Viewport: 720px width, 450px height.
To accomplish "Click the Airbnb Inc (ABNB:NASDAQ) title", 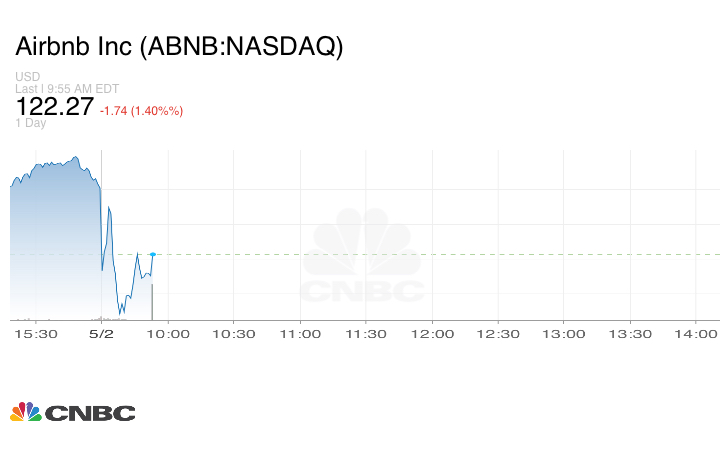I will [179, 46].
